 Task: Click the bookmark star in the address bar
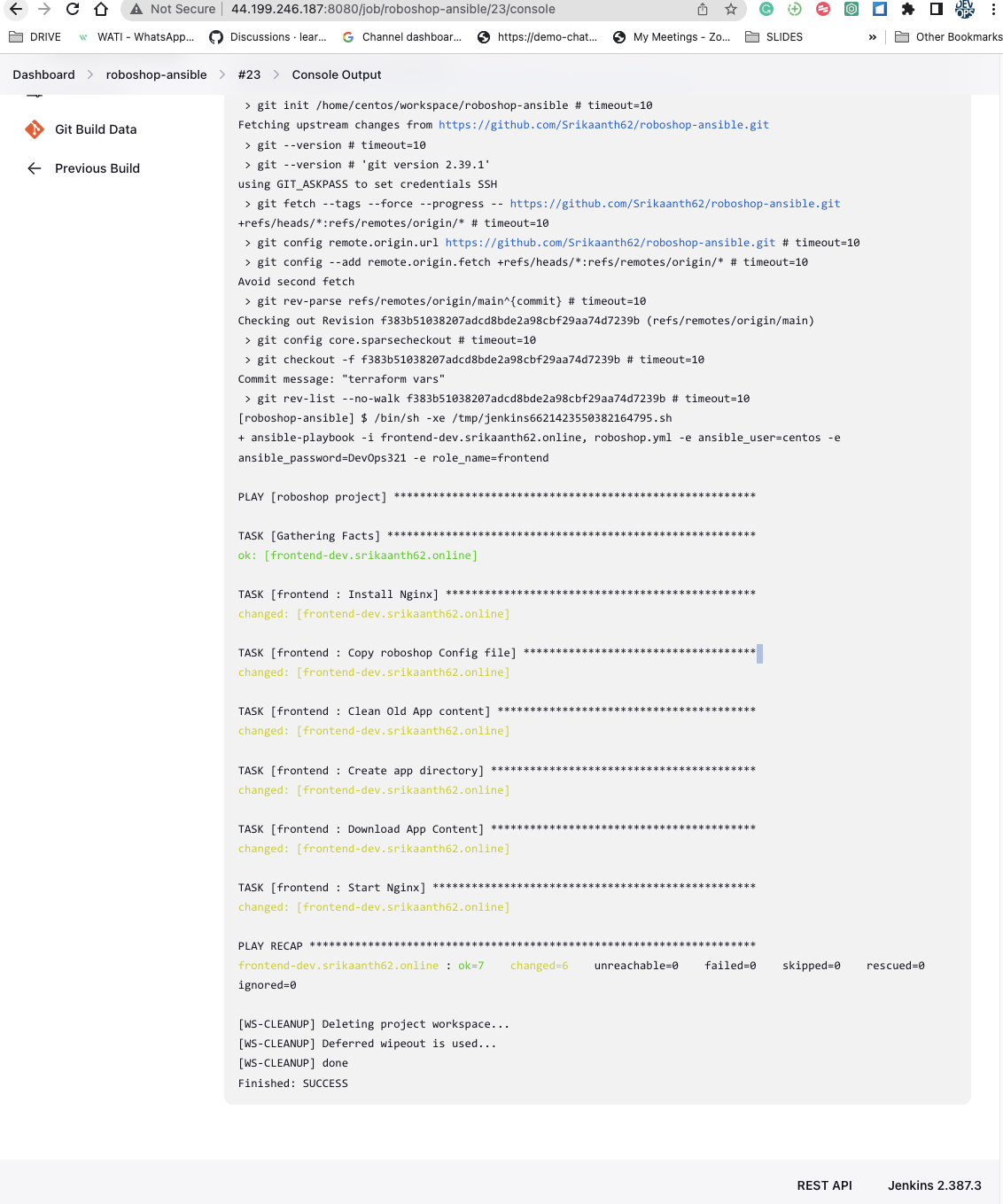click(730, 10)
